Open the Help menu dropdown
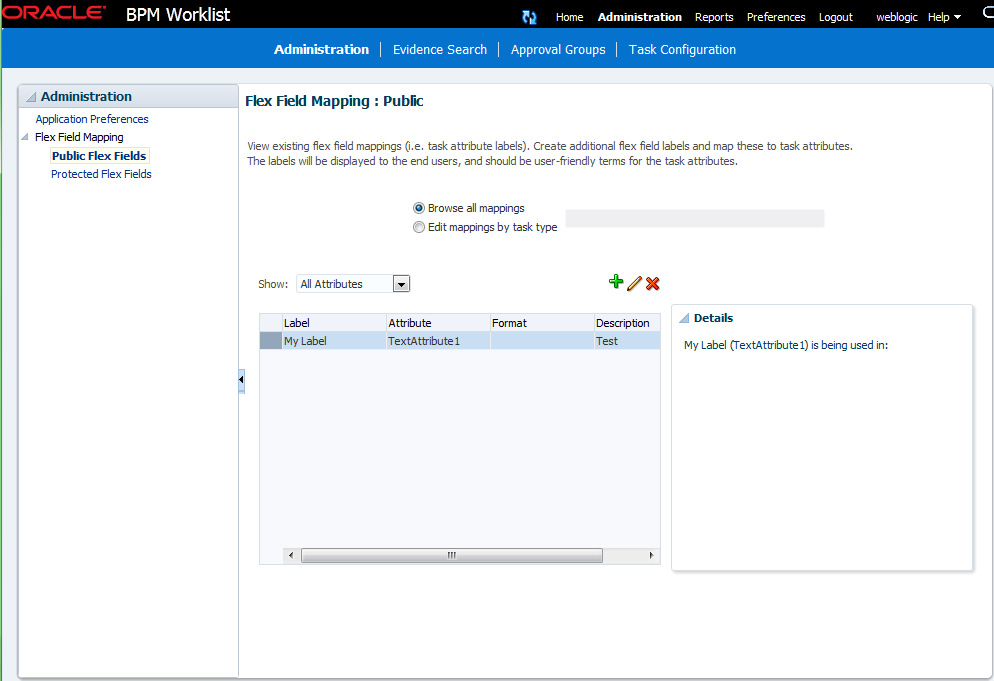The width and height of the screenshot is (994, 681). coord(944,17)
